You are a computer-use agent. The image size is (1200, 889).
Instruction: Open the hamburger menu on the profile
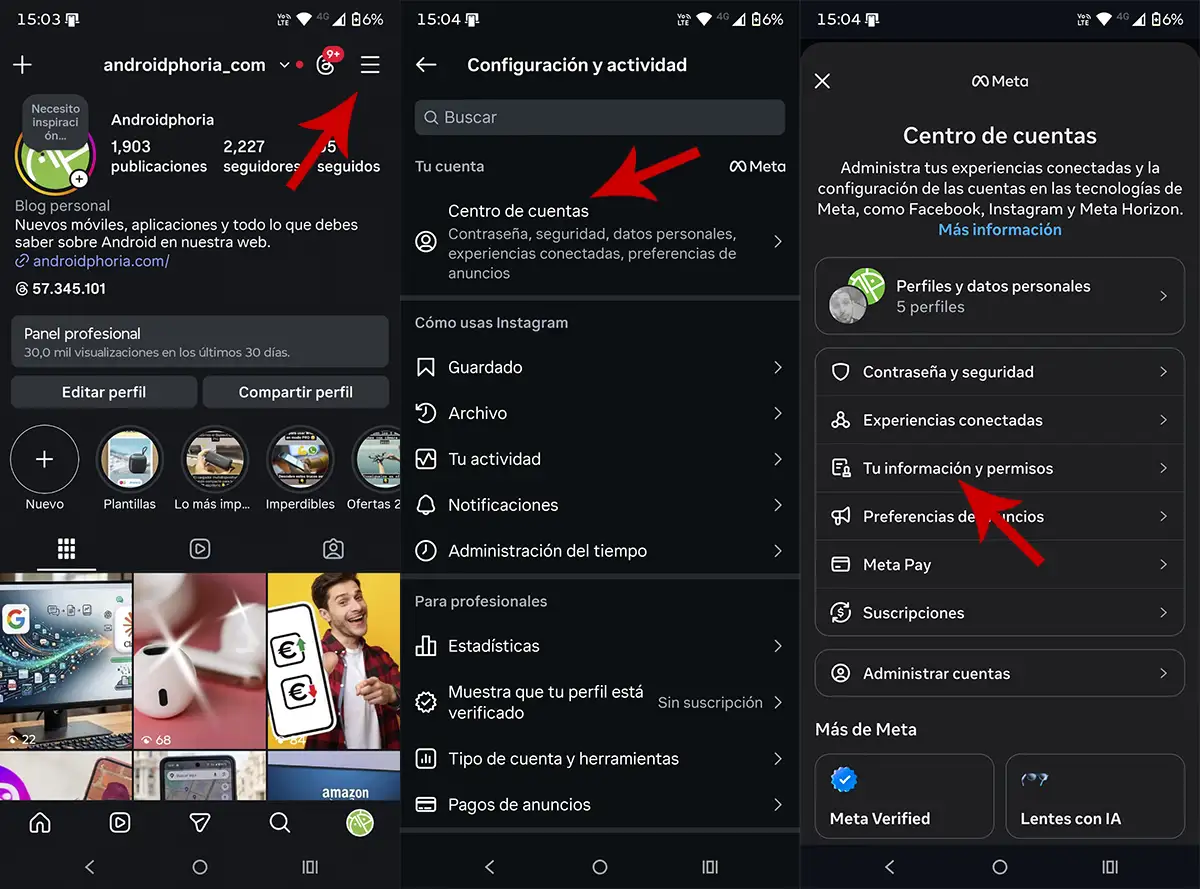click(x=370, y=65)
